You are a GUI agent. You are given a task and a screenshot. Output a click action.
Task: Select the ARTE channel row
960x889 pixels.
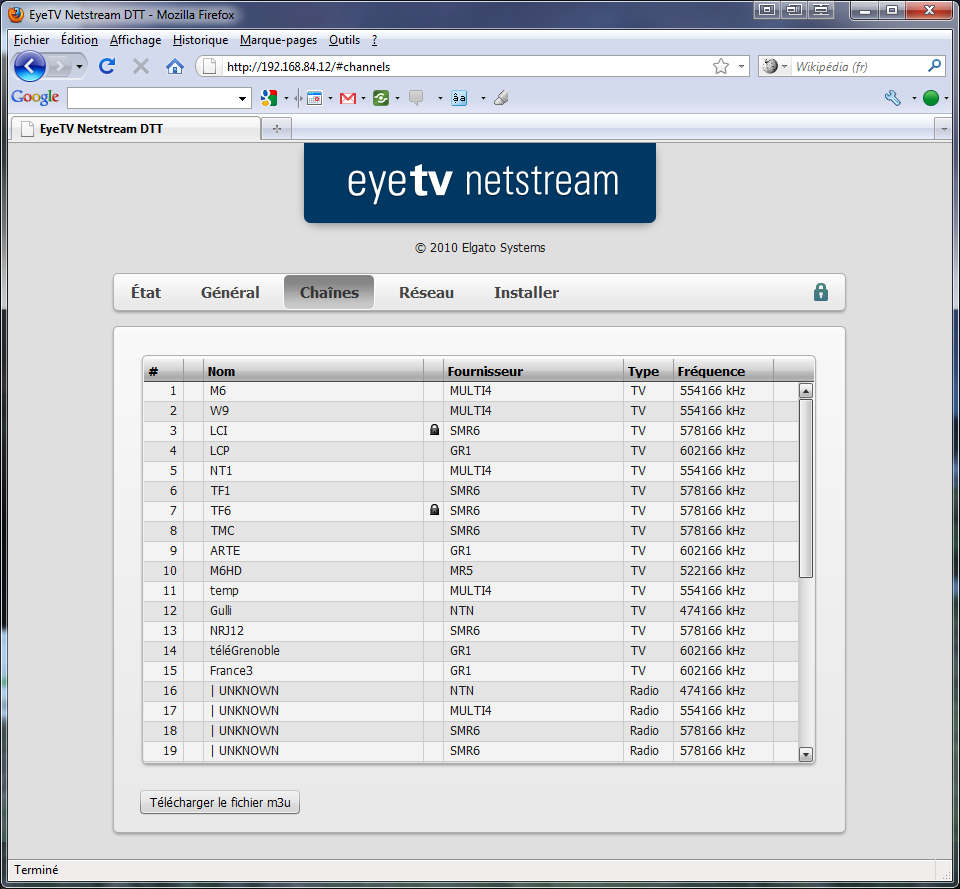click(x=471, y=550)
